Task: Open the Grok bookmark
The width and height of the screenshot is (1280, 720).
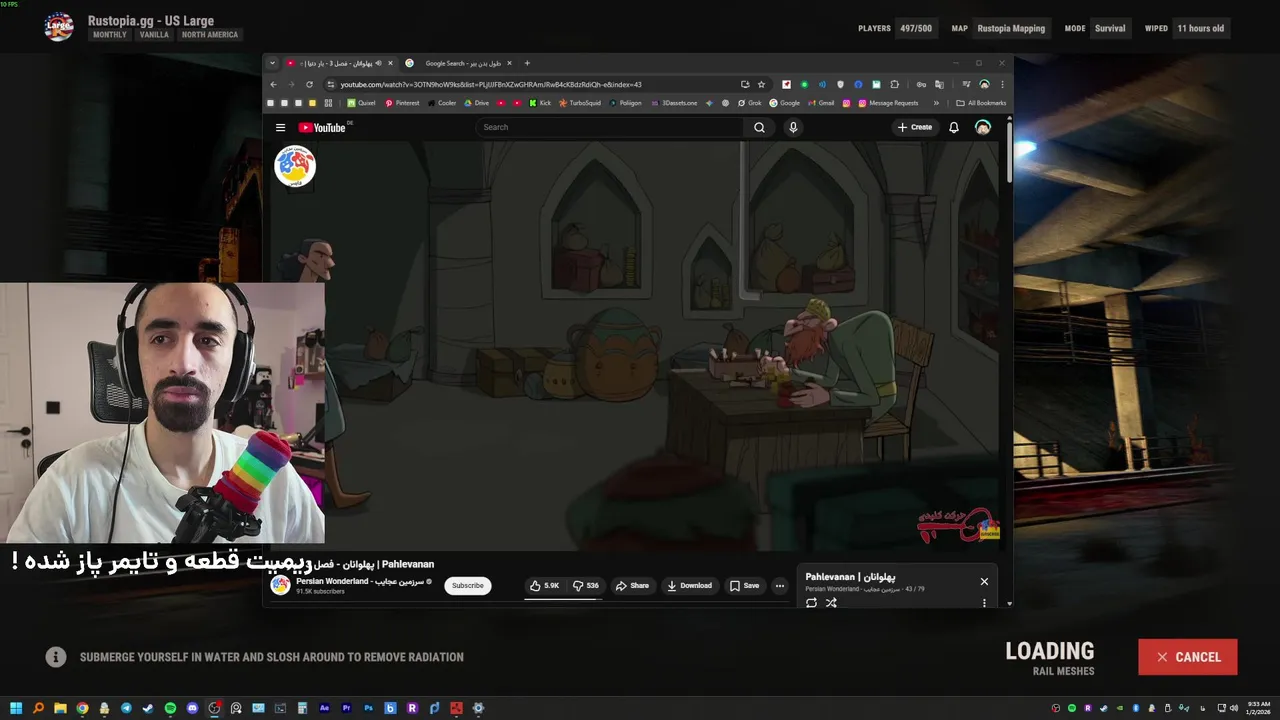Action: (750, 103)
